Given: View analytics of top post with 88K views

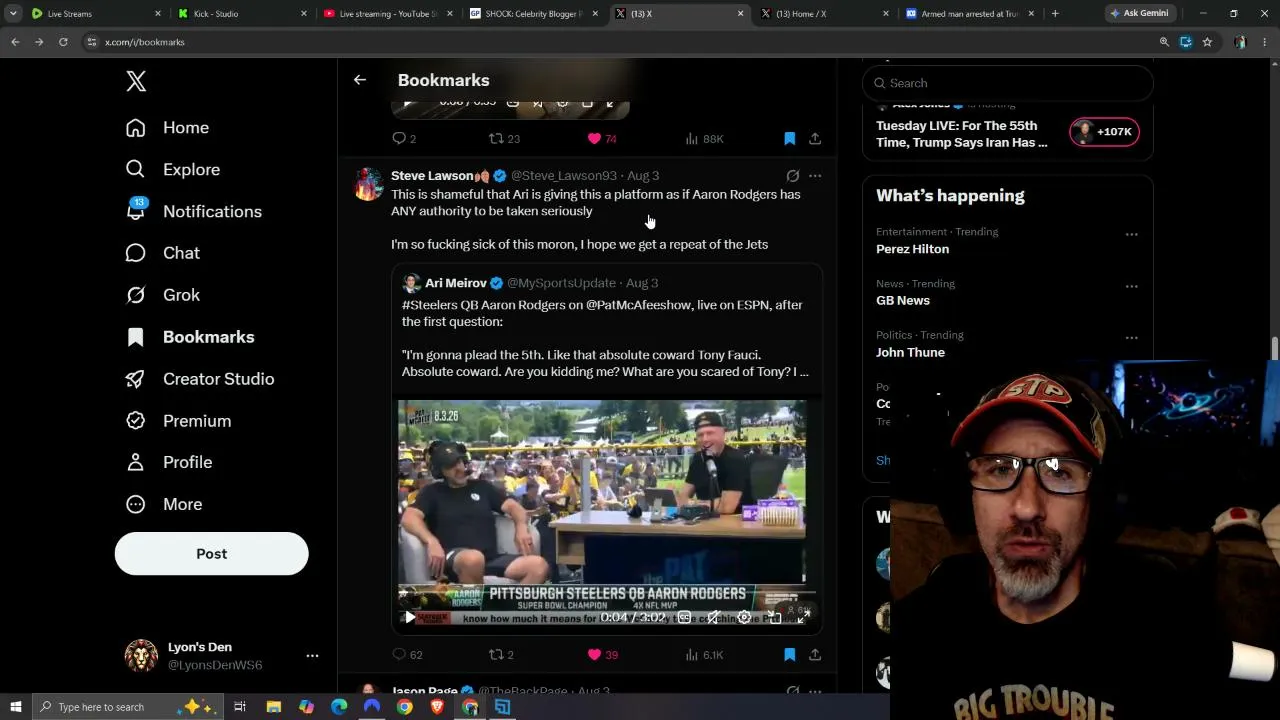Looking at the screenshot, I should pos(704,139).
